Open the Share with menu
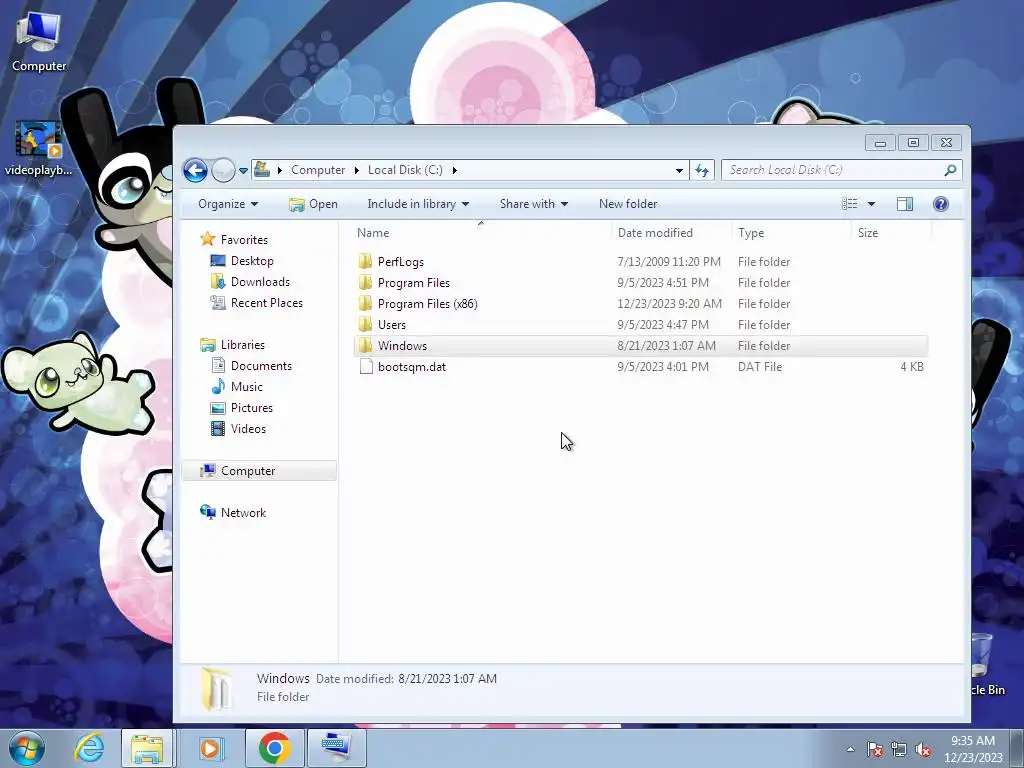The height and width of the screenshot is (768, 1024). tap(534, 204)
